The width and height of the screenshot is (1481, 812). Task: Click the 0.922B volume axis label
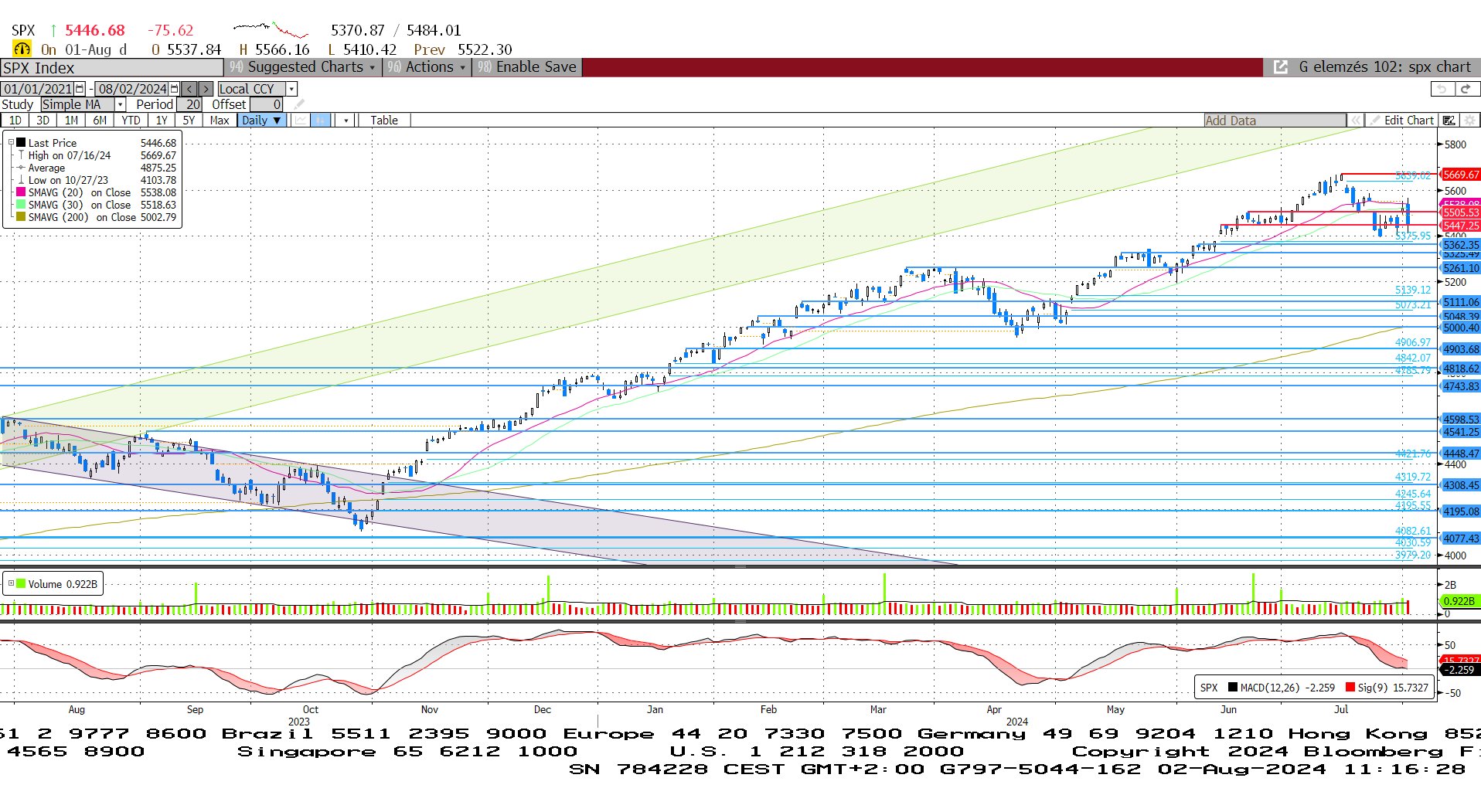1459,601
